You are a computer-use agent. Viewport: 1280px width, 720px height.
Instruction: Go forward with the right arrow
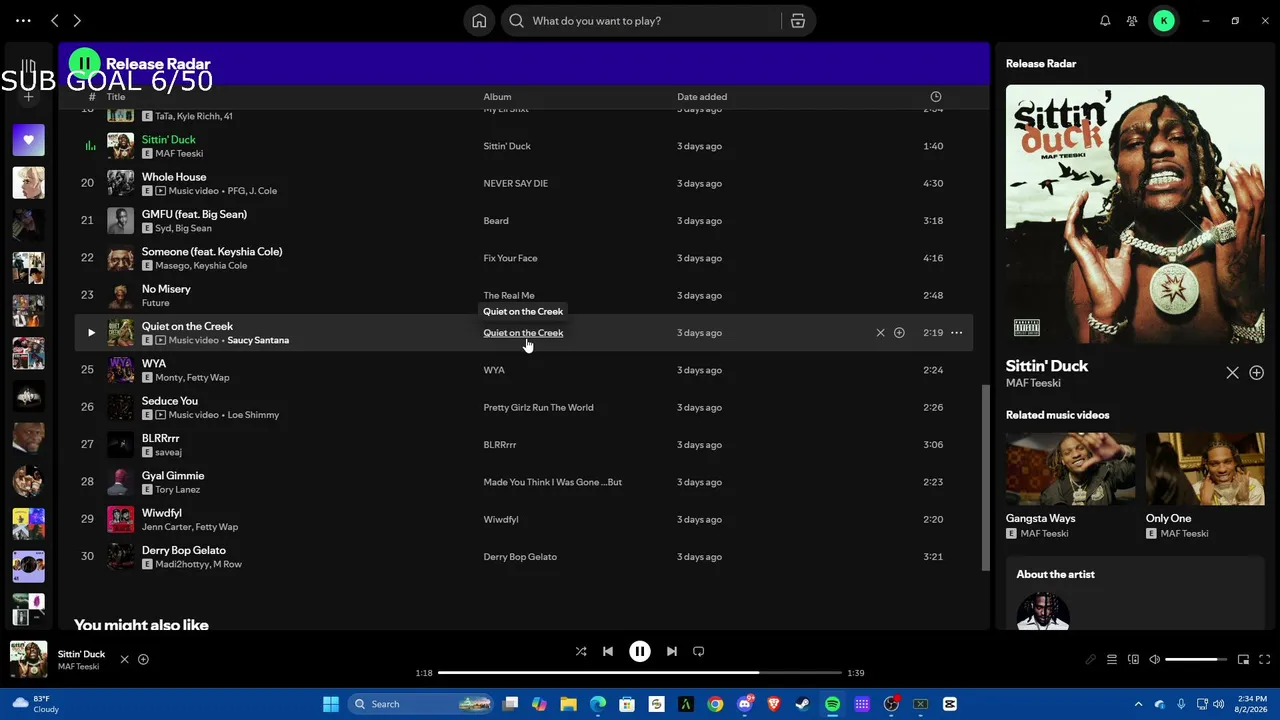pyautogui.click(x=77, y=21)
